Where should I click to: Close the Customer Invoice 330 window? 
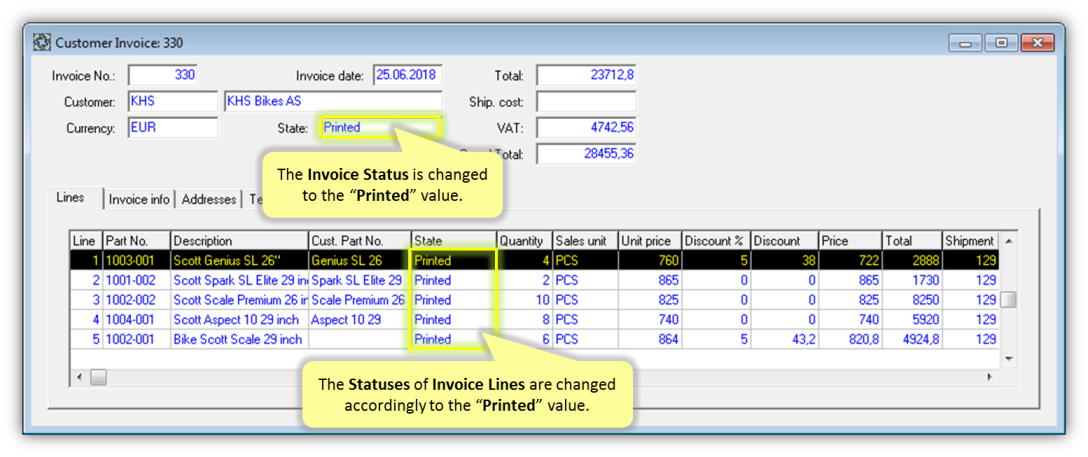(1037, 43)
